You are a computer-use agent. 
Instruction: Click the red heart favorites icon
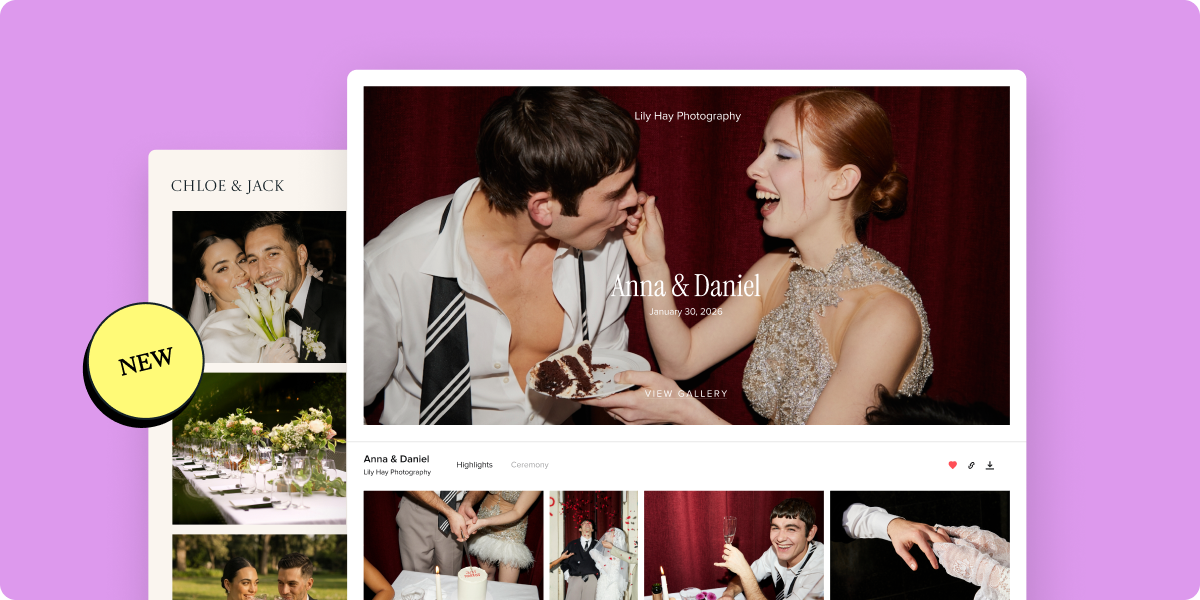[x=952, y=465]
